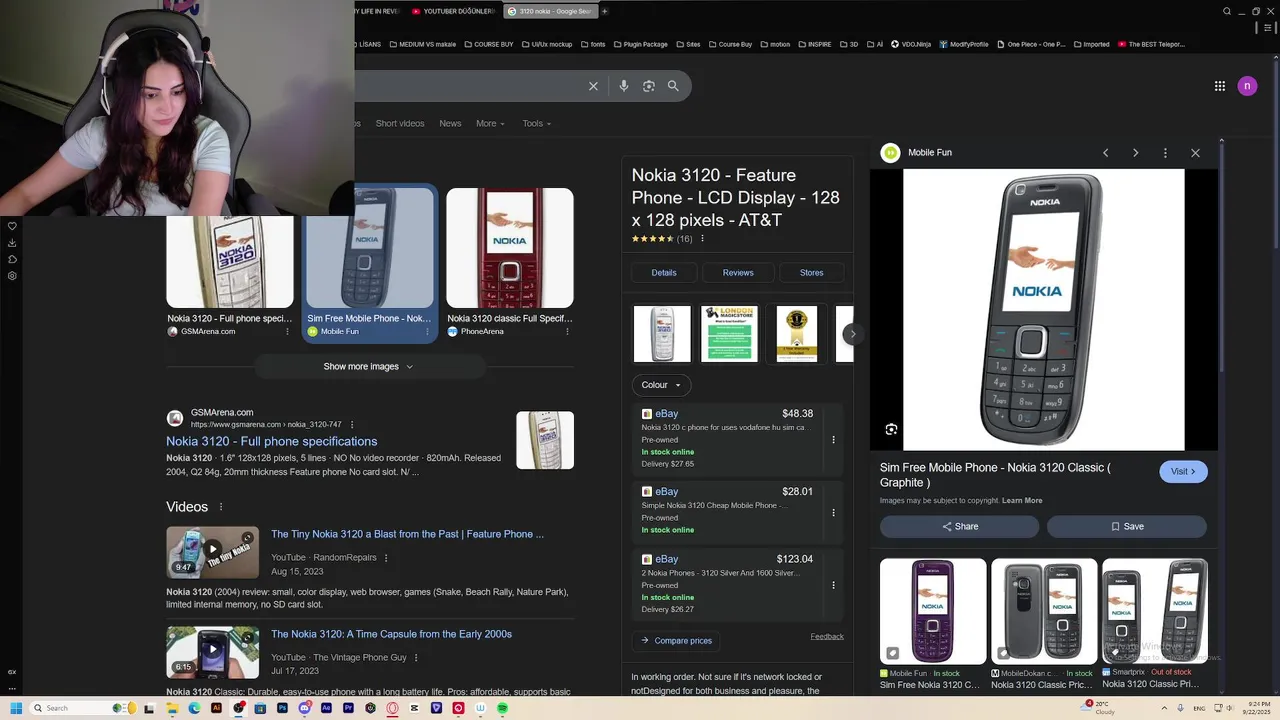Open options for eBay $123.04 listing

[833, 585]
